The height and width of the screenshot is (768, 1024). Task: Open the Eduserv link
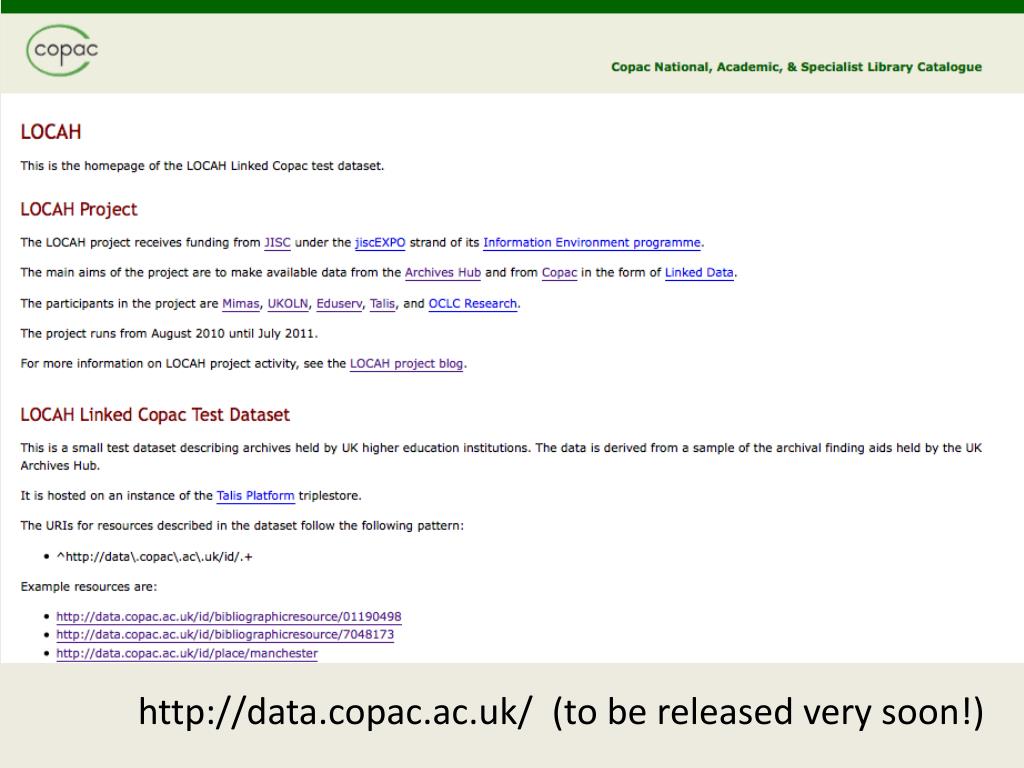click(x=340, y=304)
